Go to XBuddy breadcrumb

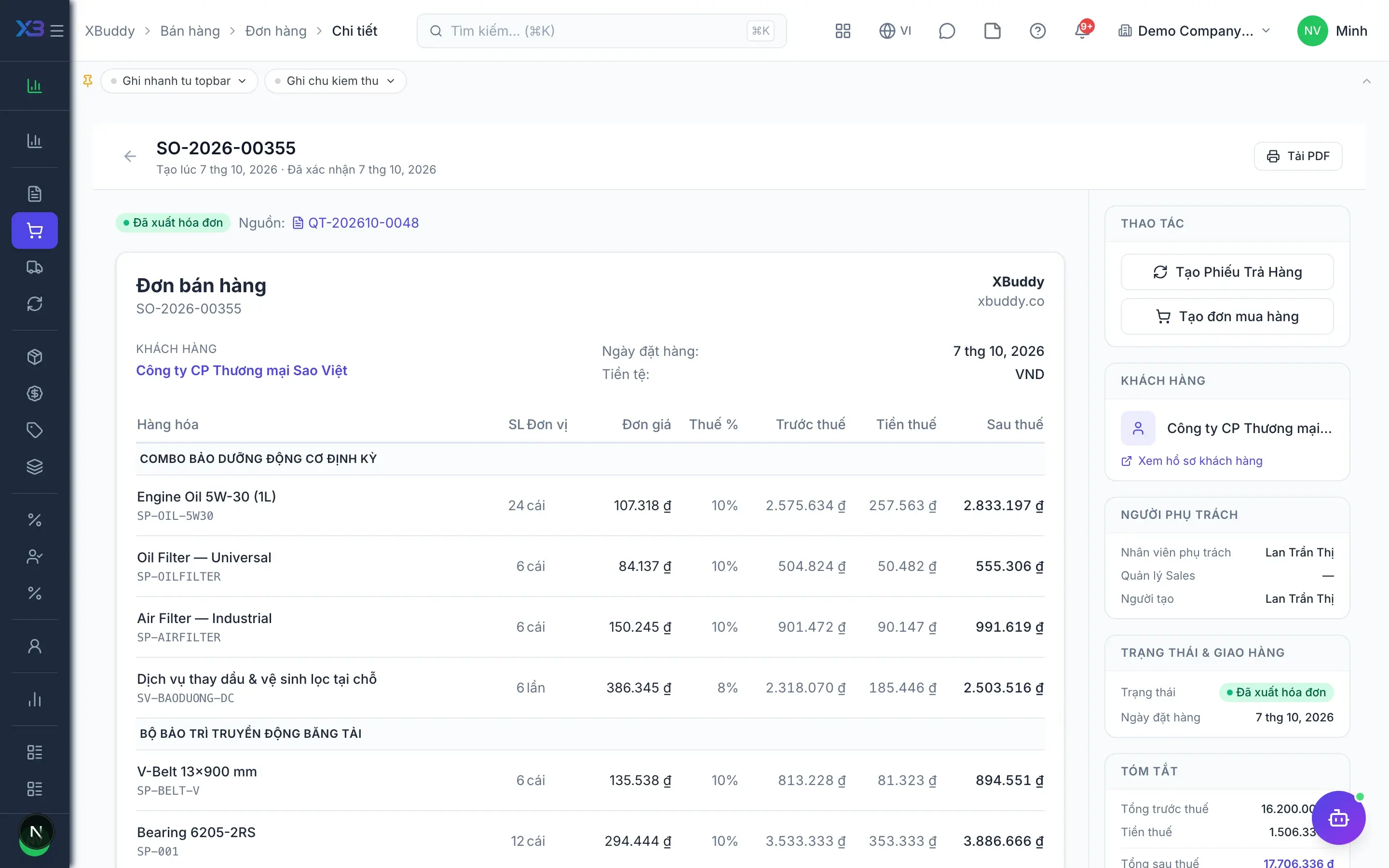110,31
